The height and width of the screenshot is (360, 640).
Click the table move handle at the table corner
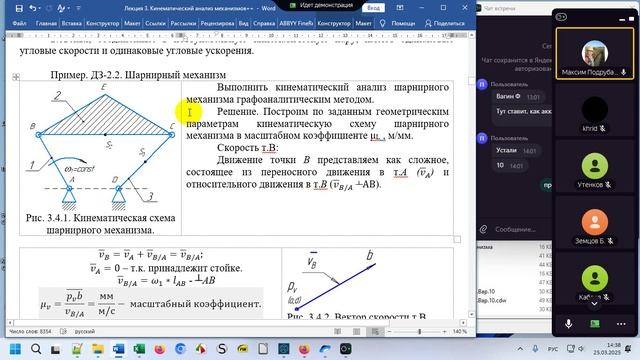(x=16, y=77)
